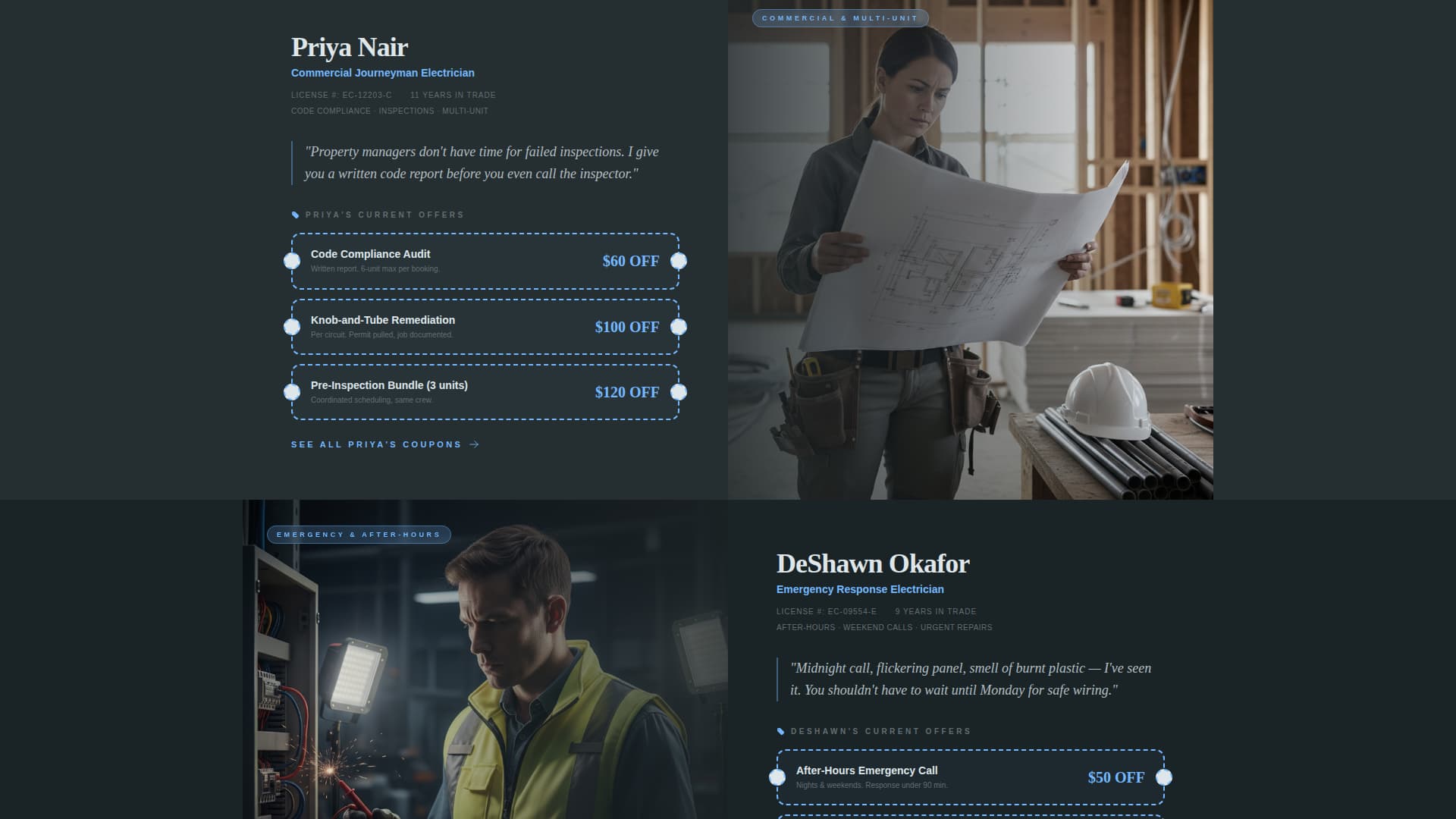
Task: Click the Emergency & After-Hours badge
Action: coord(359,535)
